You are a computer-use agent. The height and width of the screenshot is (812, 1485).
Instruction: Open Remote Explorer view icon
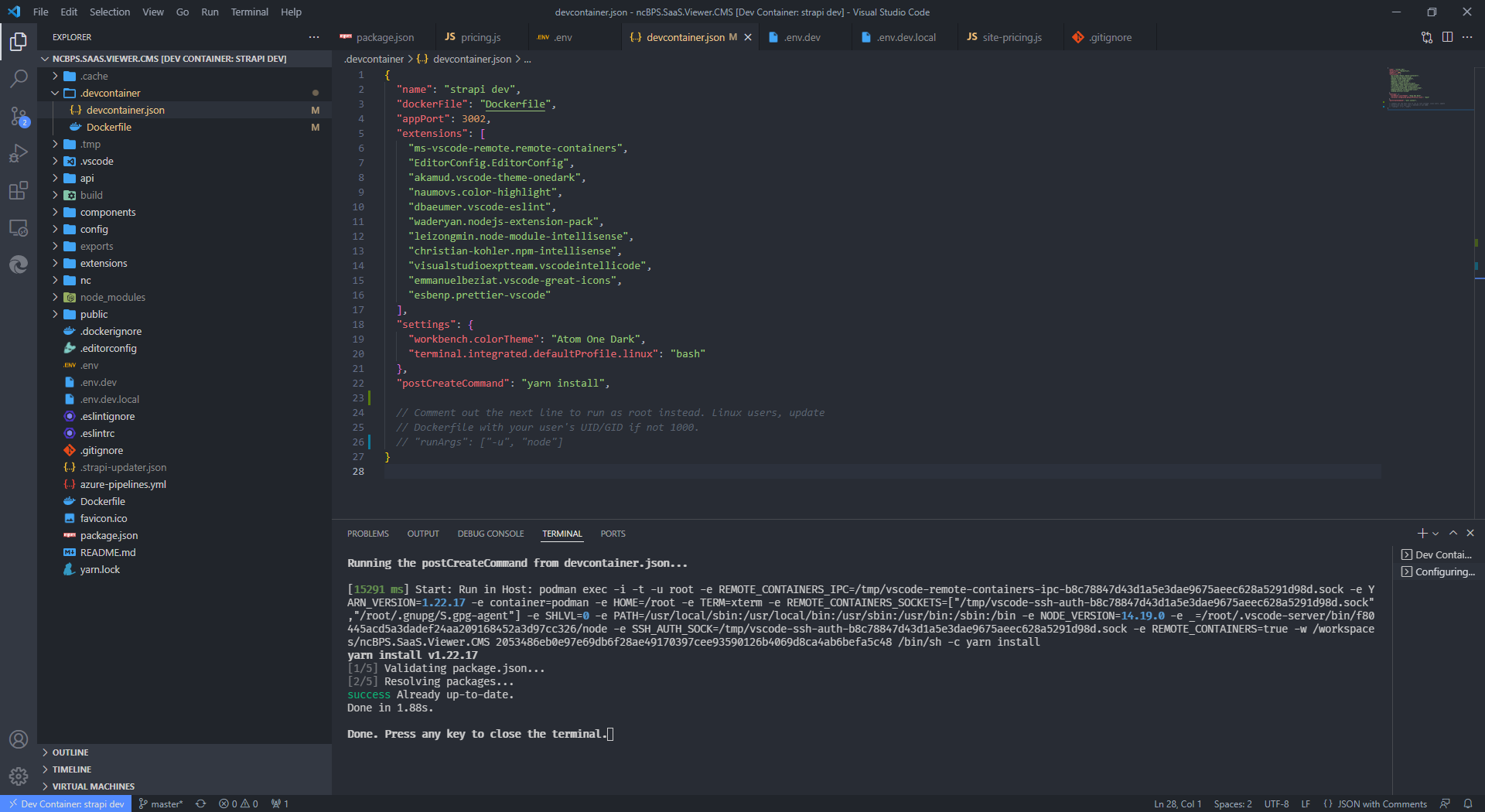click(19, 227)
